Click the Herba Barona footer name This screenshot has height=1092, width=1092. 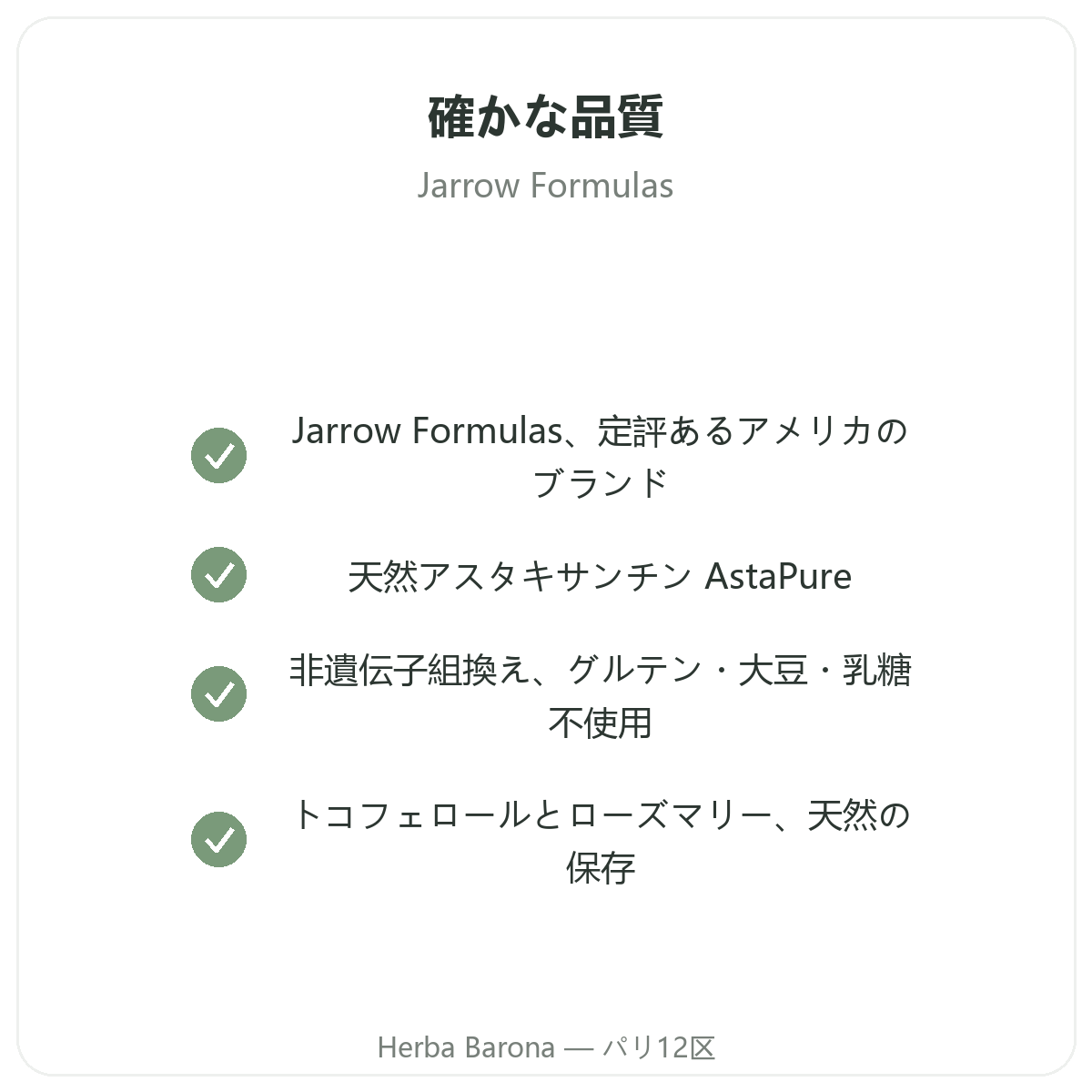click(x=466, y=1047)
